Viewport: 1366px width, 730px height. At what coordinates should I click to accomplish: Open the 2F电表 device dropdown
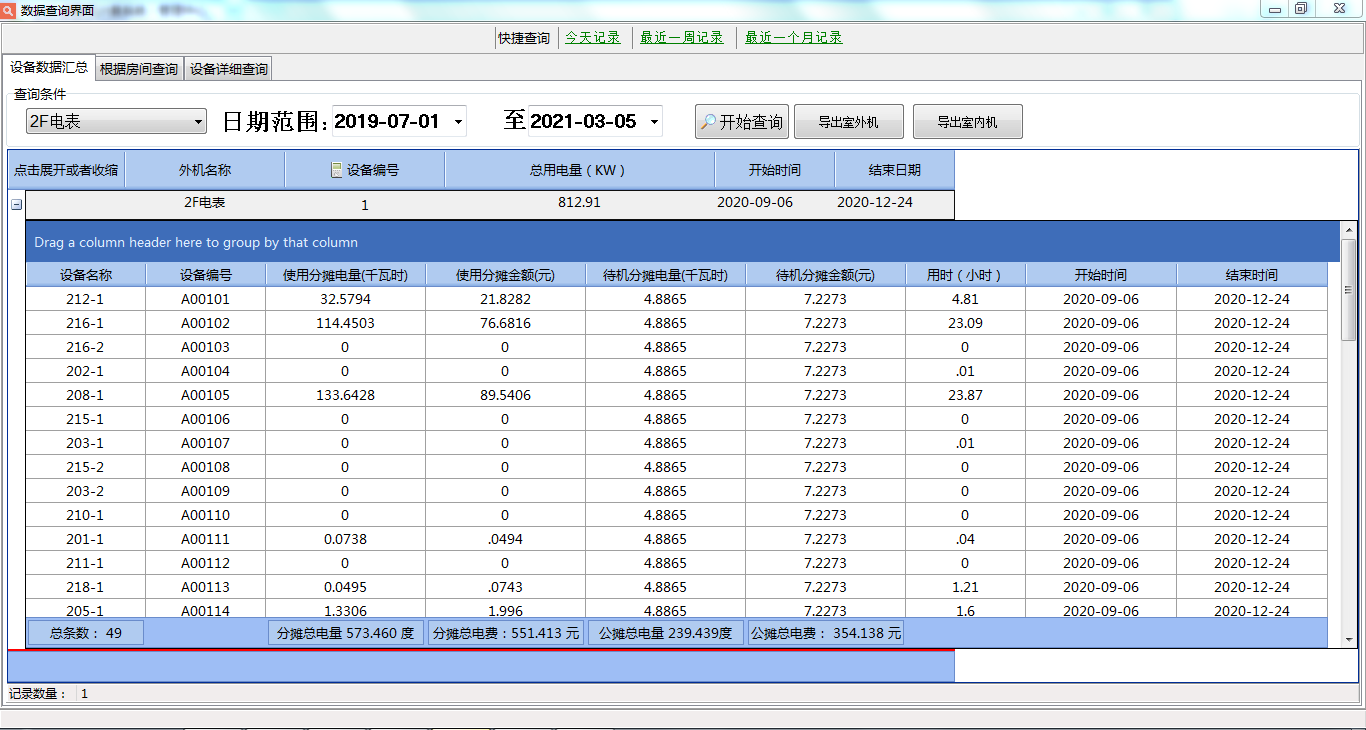(197, 122)
